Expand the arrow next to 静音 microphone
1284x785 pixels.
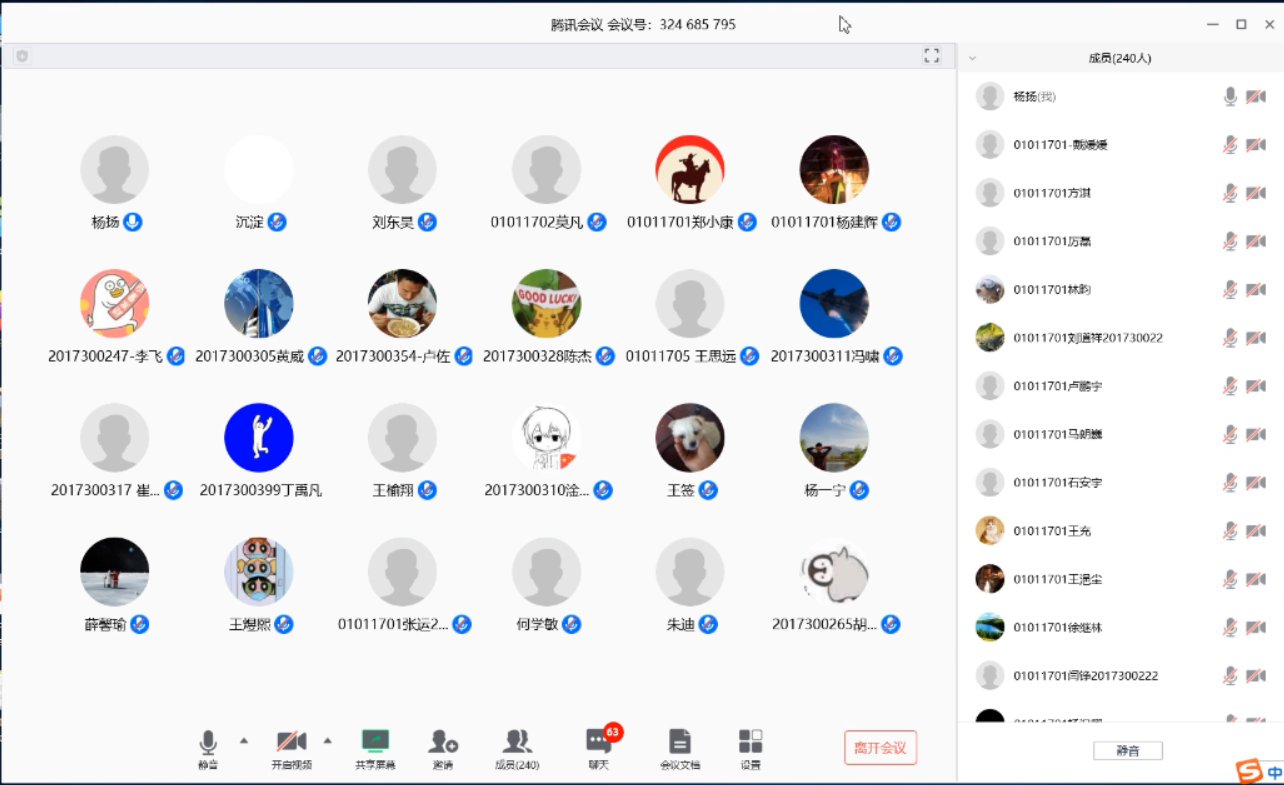(243, 741)
